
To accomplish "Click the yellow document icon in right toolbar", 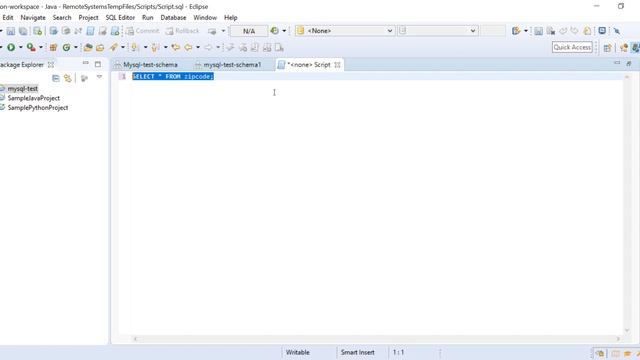I will [587, 31].
